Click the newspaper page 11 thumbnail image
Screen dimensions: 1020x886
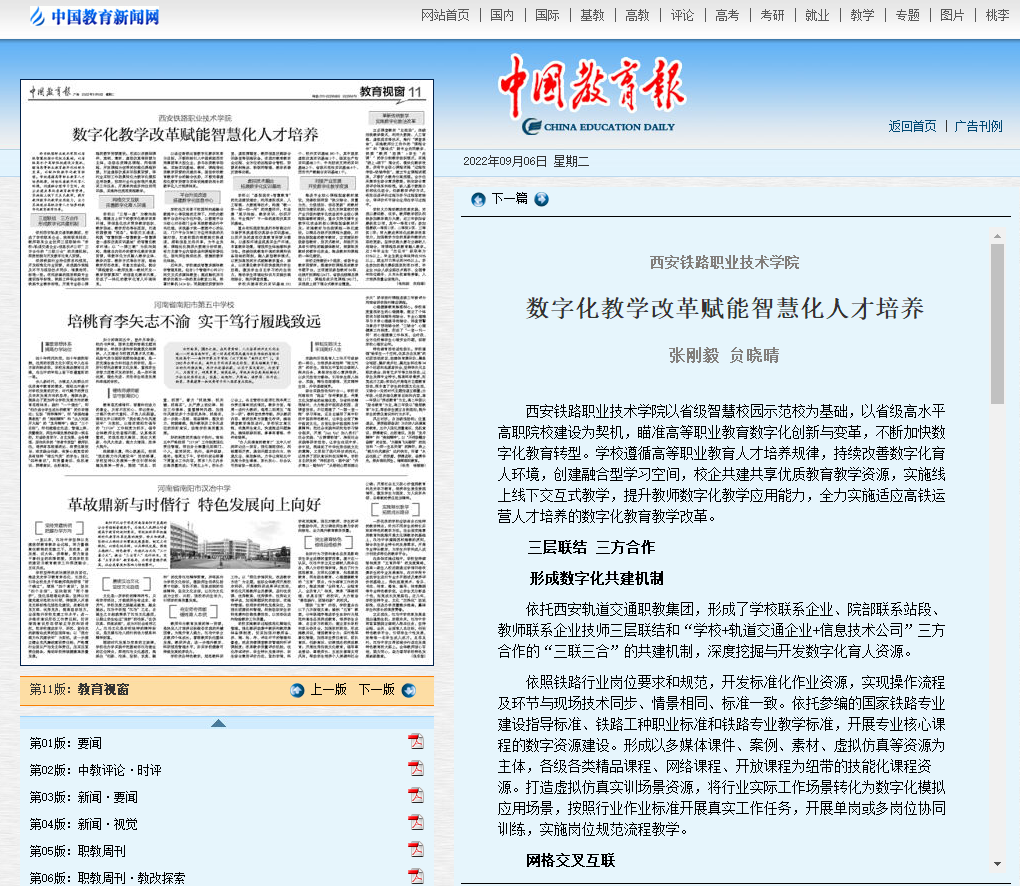[x=227, y=372]
